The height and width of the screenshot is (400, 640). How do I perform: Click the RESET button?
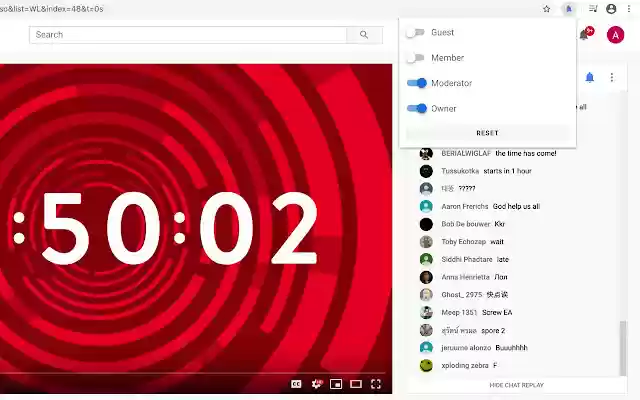coord(487,133)
